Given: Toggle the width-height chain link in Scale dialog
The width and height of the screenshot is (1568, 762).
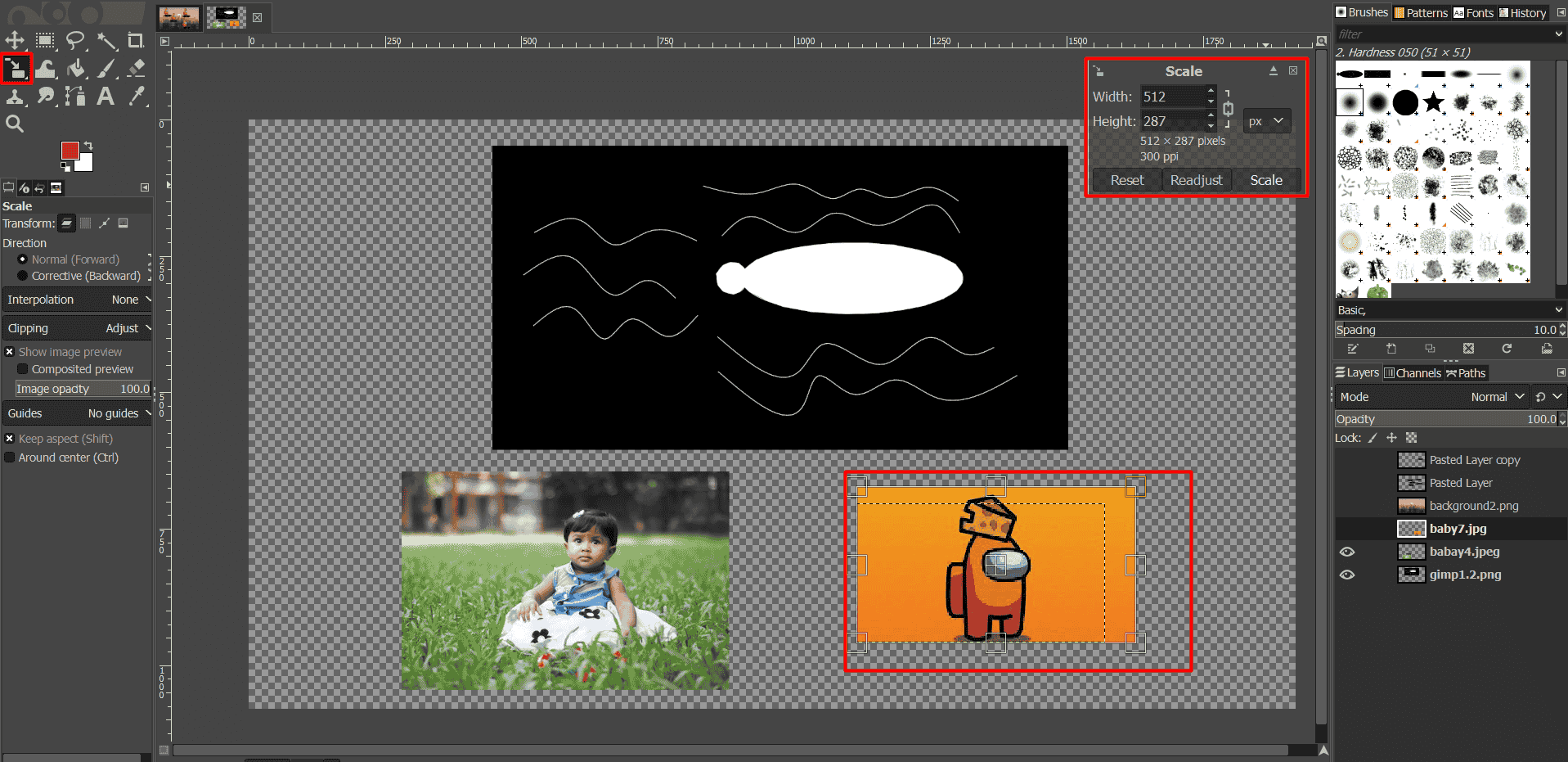Looking at the screenshot, I should point(1228,109).
